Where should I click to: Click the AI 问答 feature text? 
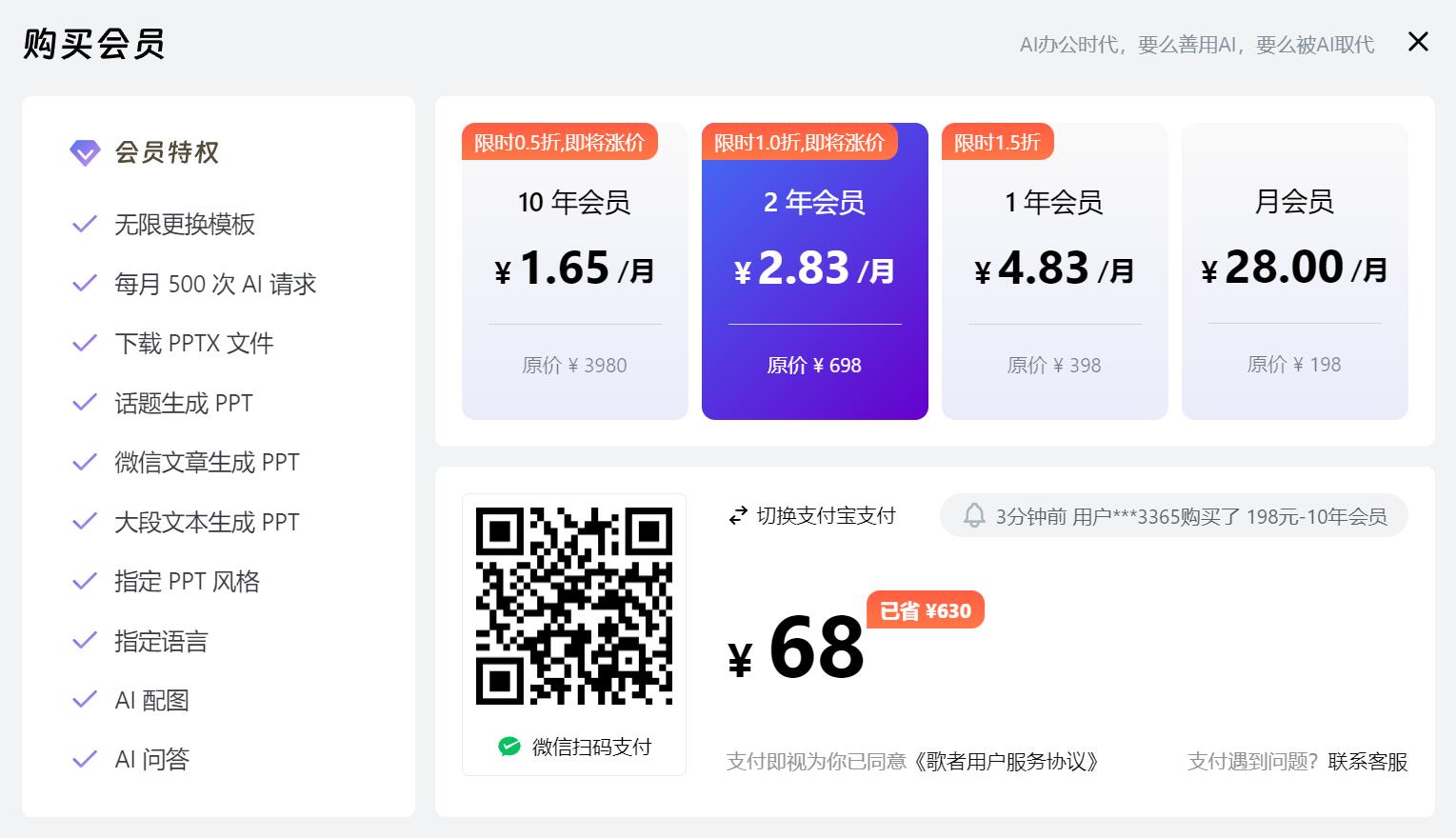coord(152,759)
